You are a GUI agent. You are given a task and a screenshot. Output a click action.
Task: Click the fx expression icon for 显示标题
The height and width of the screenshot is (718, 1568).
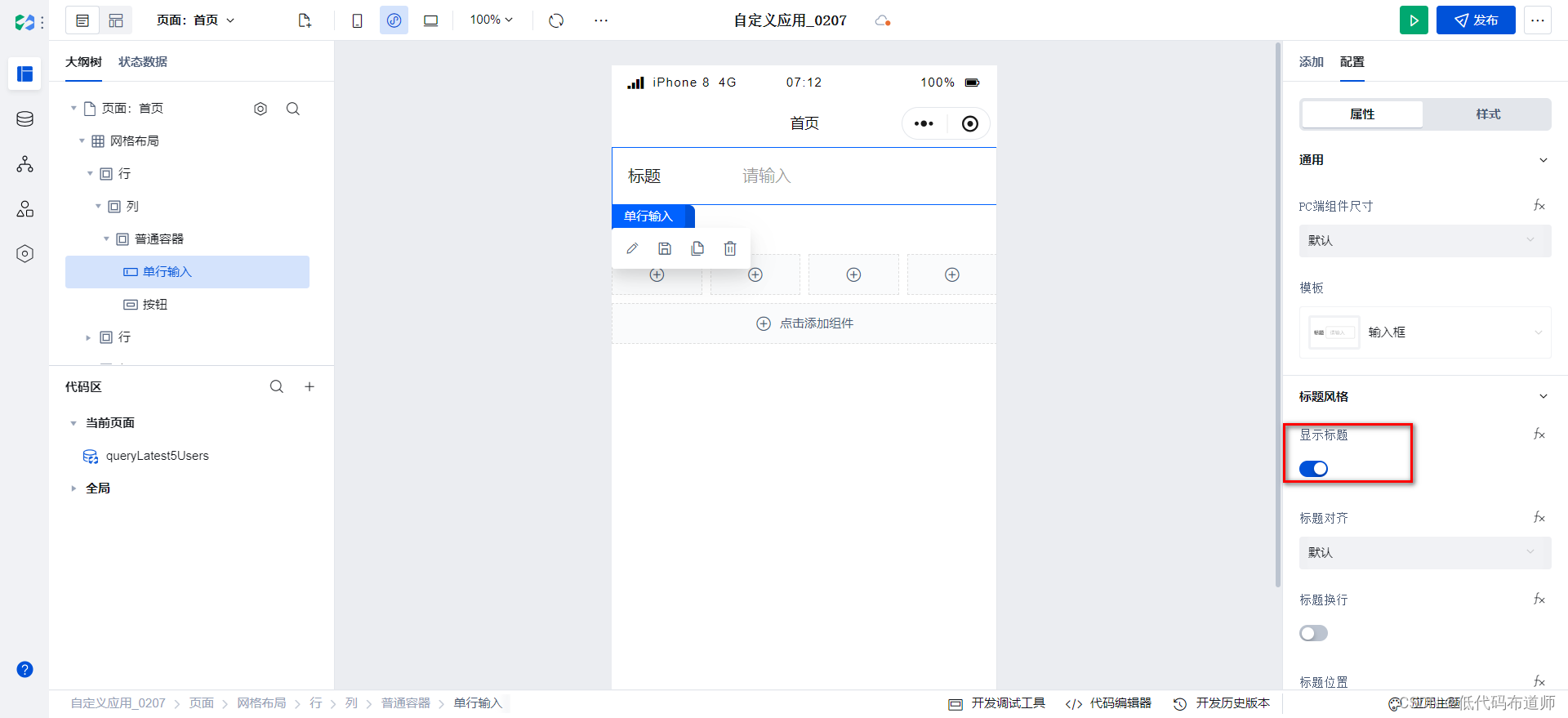pyautogui.click(x=1539, y=435)
